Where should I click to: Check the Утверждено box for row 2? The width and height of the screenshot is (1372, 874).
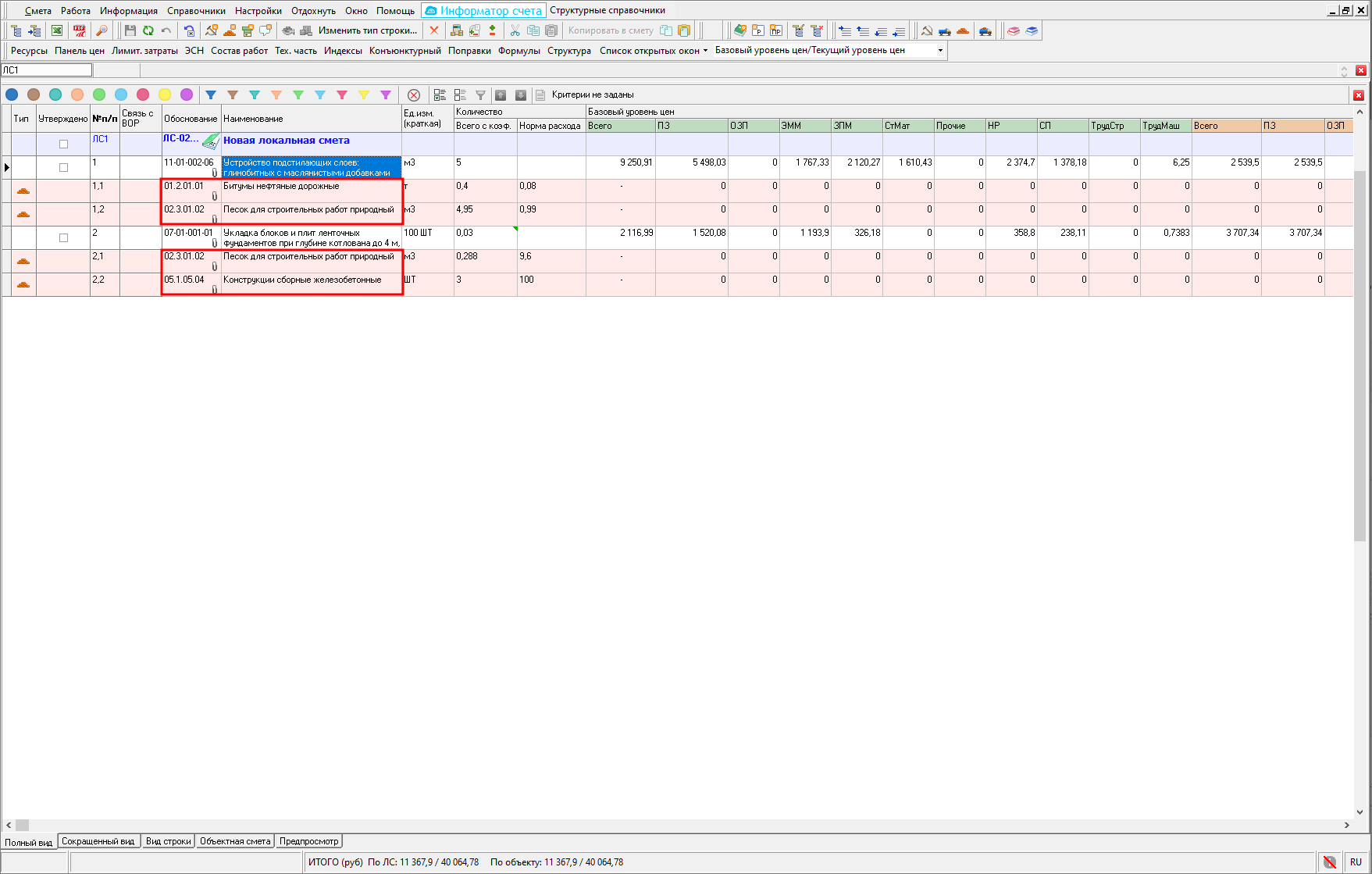[63, 237]
